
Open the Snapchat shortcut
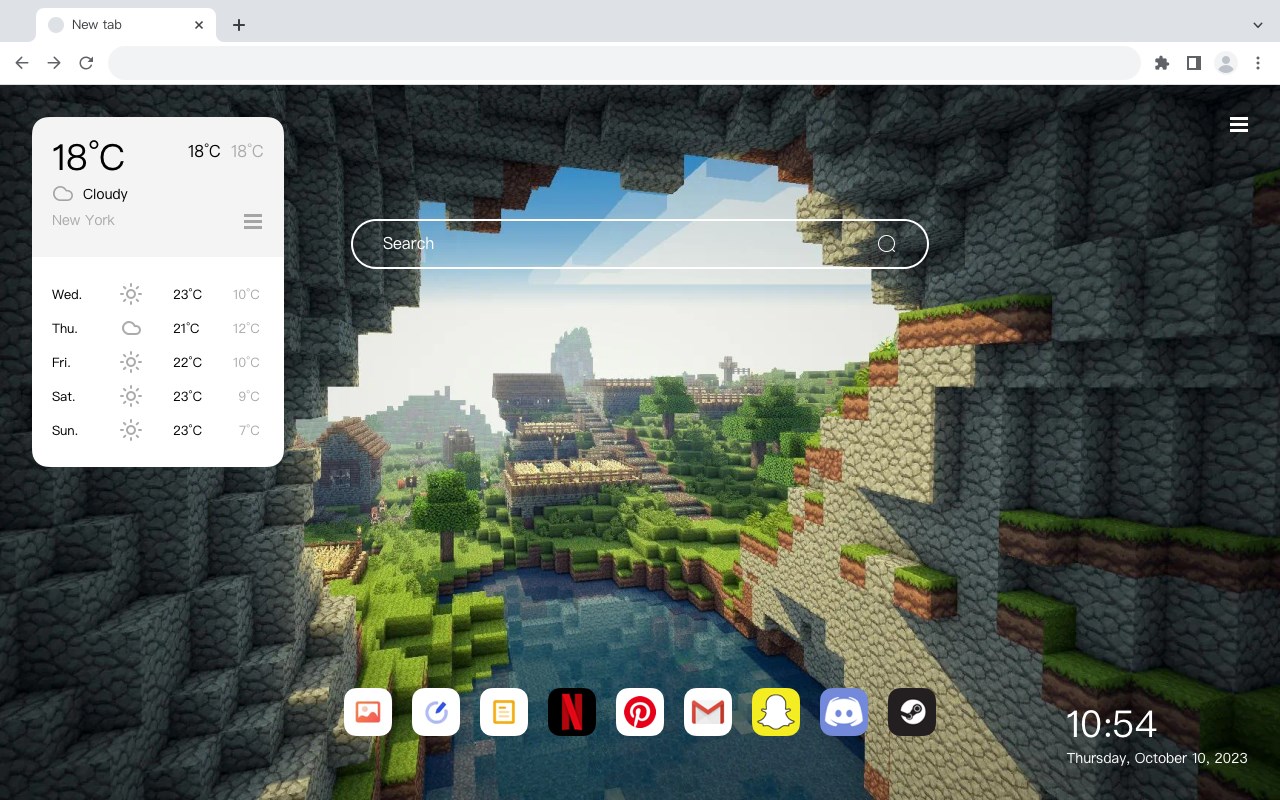tap(776, 712)
